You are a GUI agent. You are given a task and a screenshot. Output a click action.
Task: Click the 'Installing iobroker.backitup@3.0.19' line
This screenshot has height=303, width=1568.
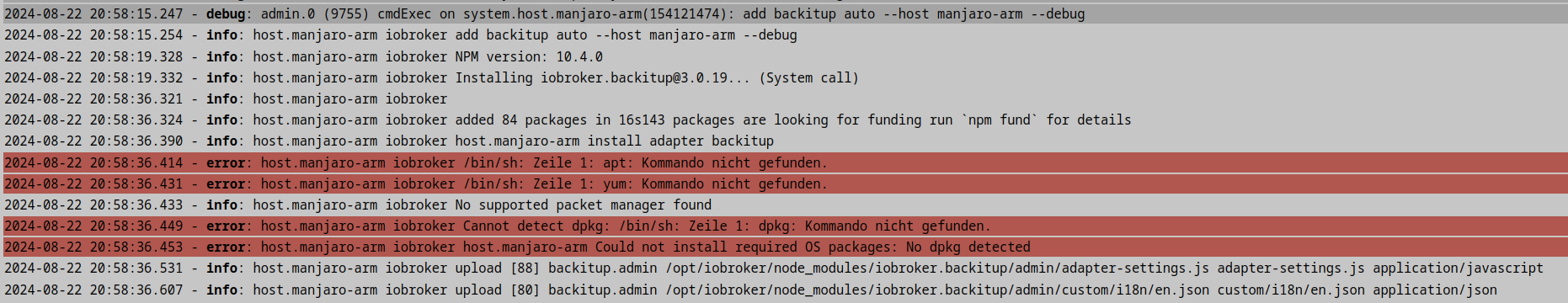(x=784, y=77)
